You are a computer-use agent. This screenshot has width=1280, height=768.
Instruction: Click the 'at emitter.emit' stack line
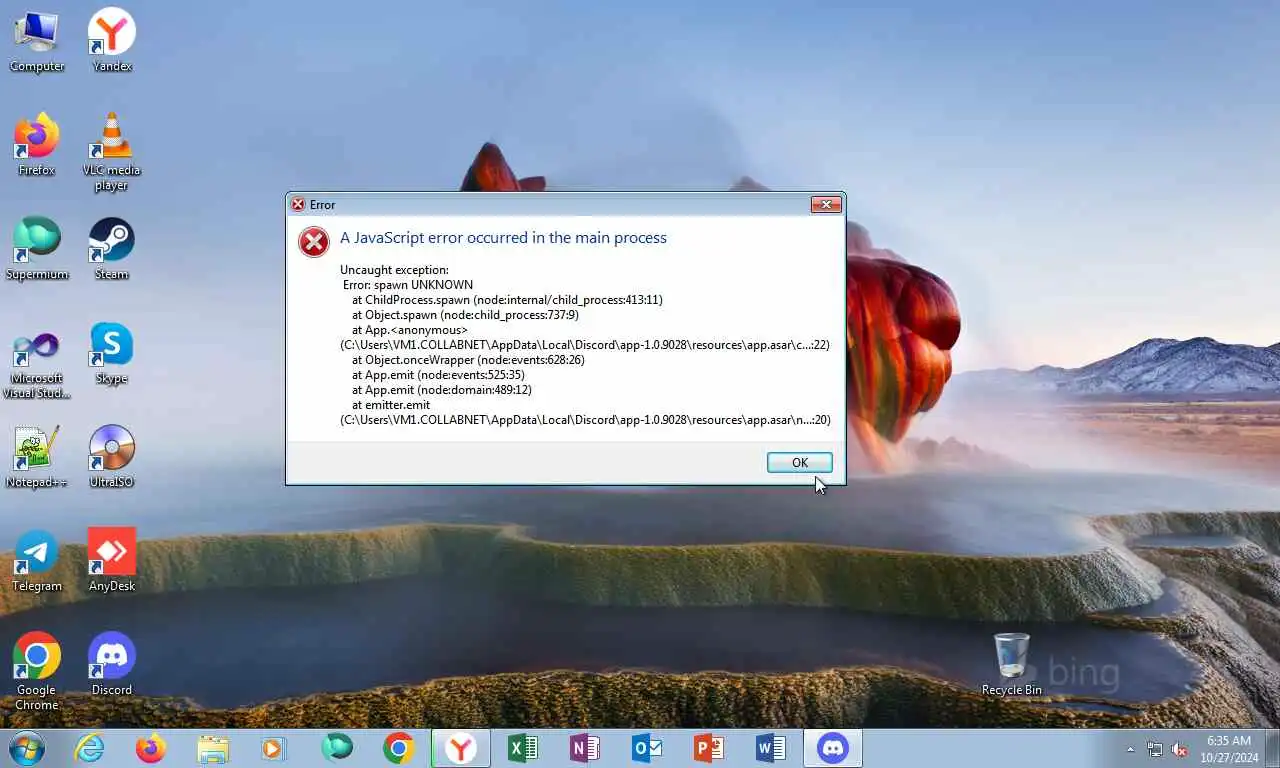391,405
